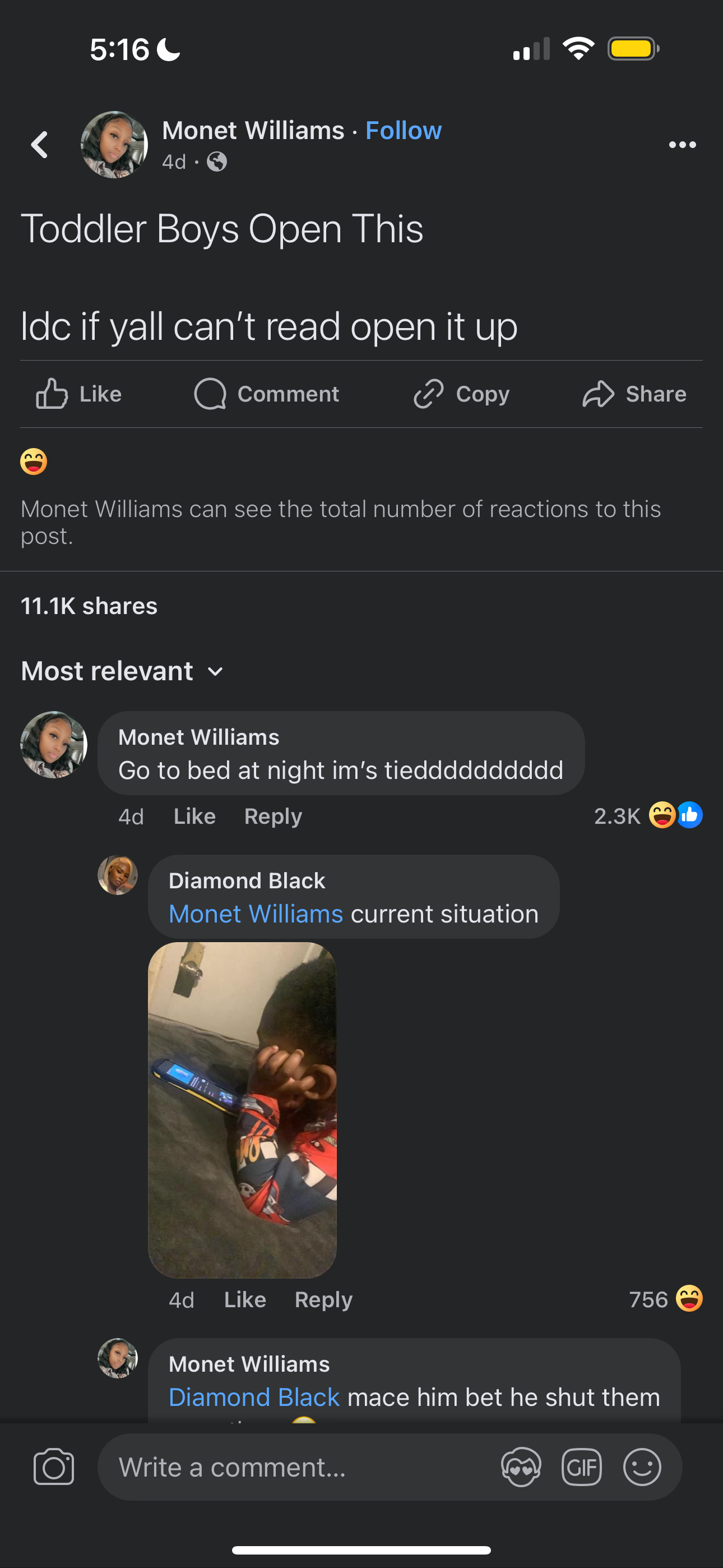Tap the Share post button

coord(634,394)
